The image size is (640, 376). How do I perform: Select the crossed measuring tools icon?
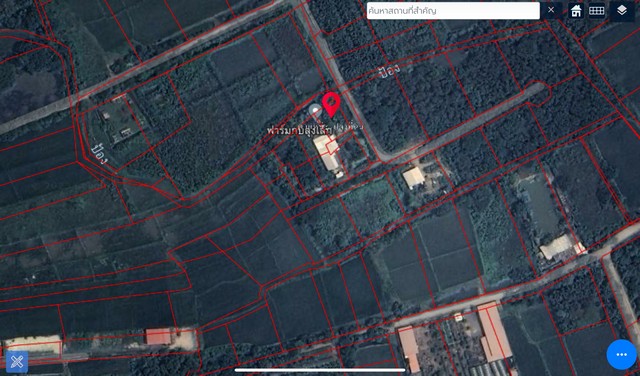click(x=17, y=362)
